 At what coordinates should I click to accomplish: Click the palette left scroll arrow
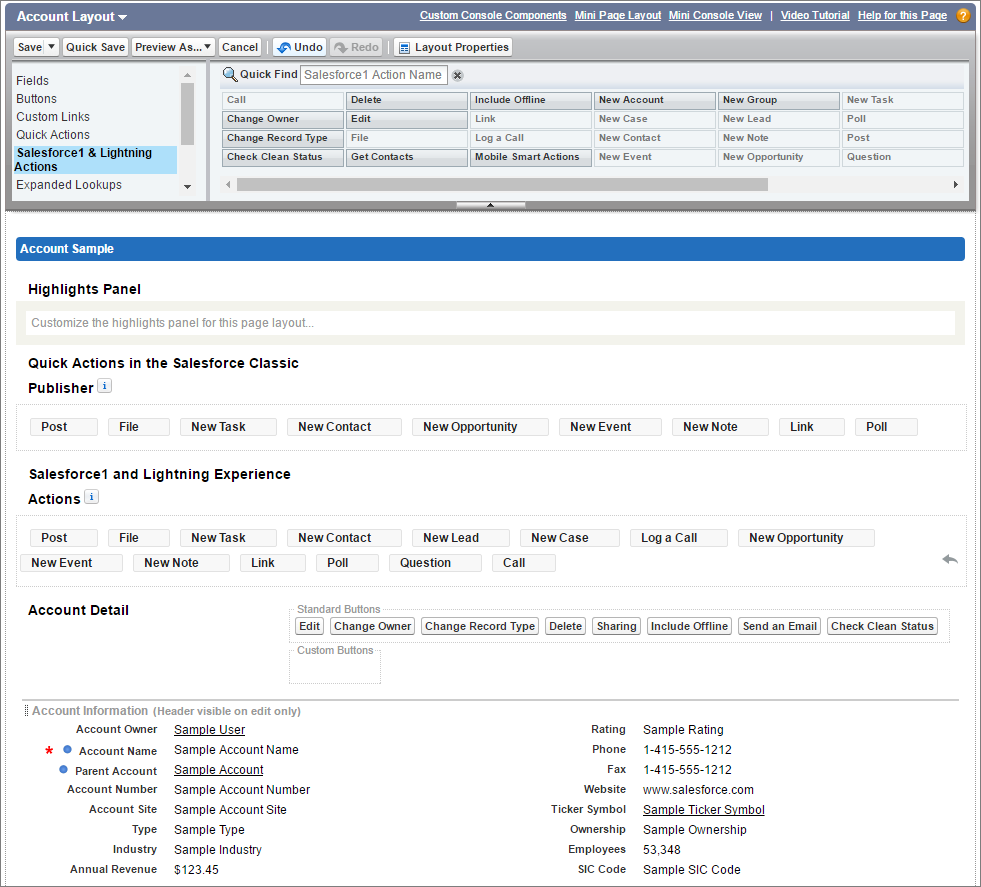click(228, 185)
